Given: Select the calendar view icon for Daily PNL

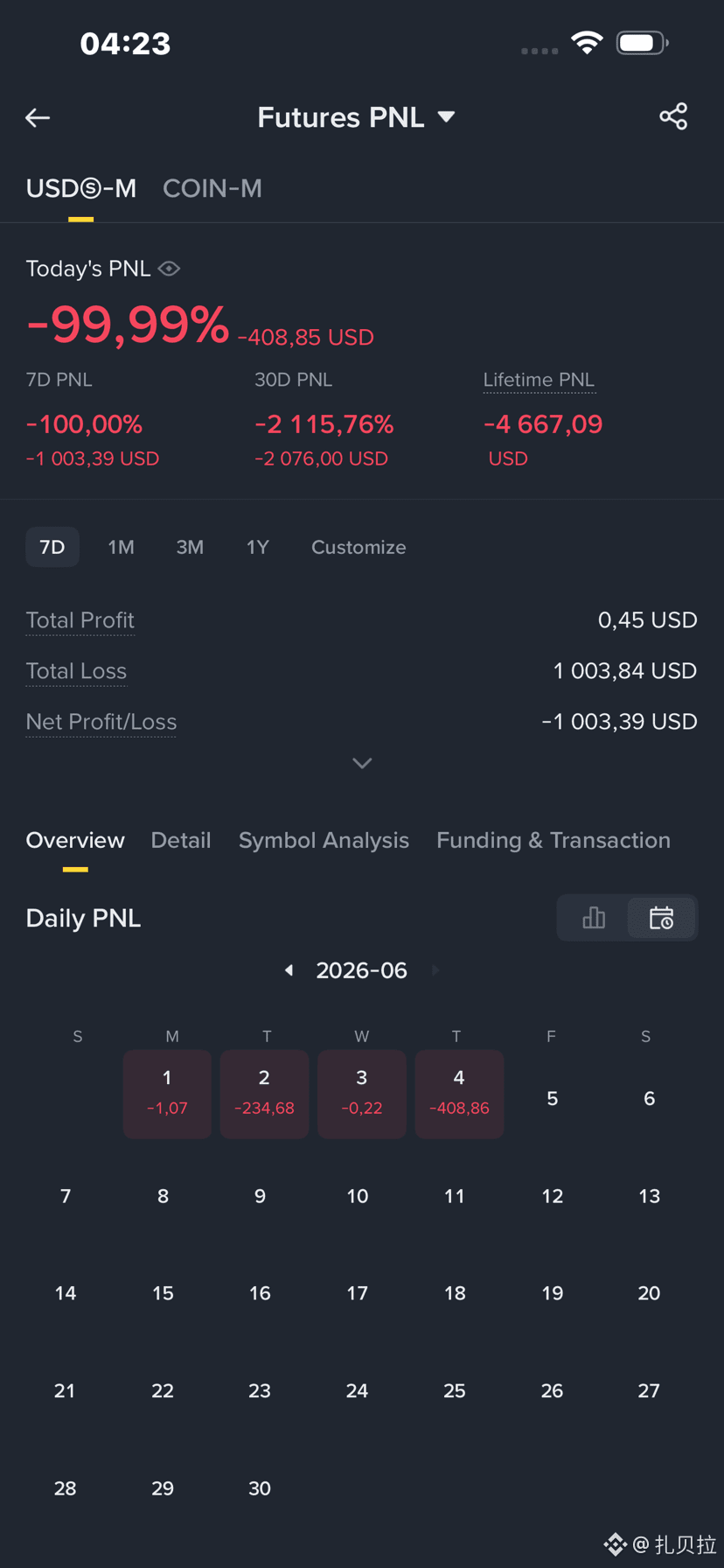Looking at the screenshot, I should pyautogui.click(x=662, y=918).
